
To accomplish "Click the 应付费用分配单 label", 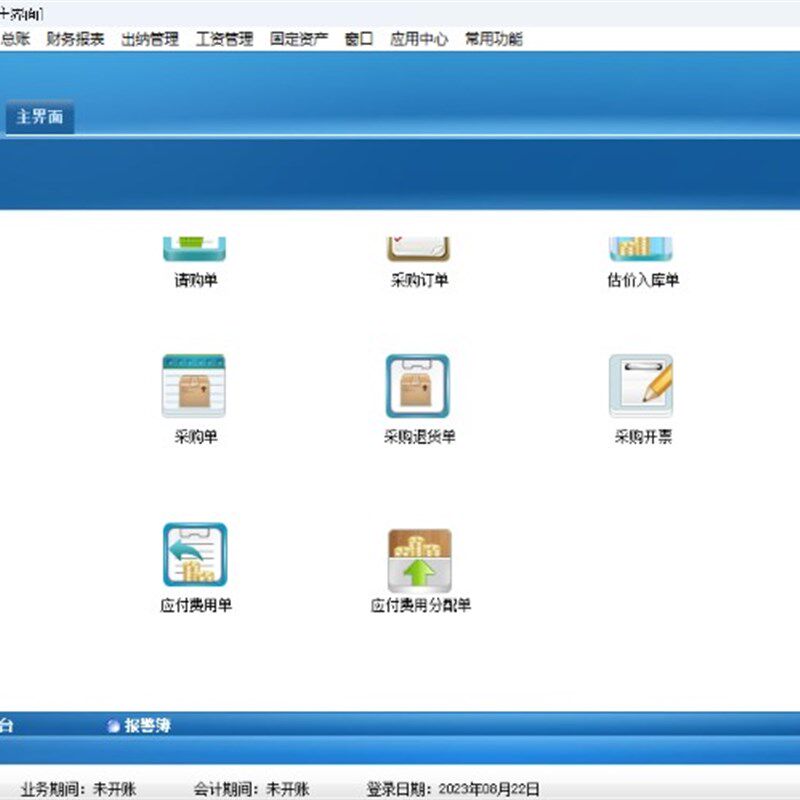I will click(420, 605).
